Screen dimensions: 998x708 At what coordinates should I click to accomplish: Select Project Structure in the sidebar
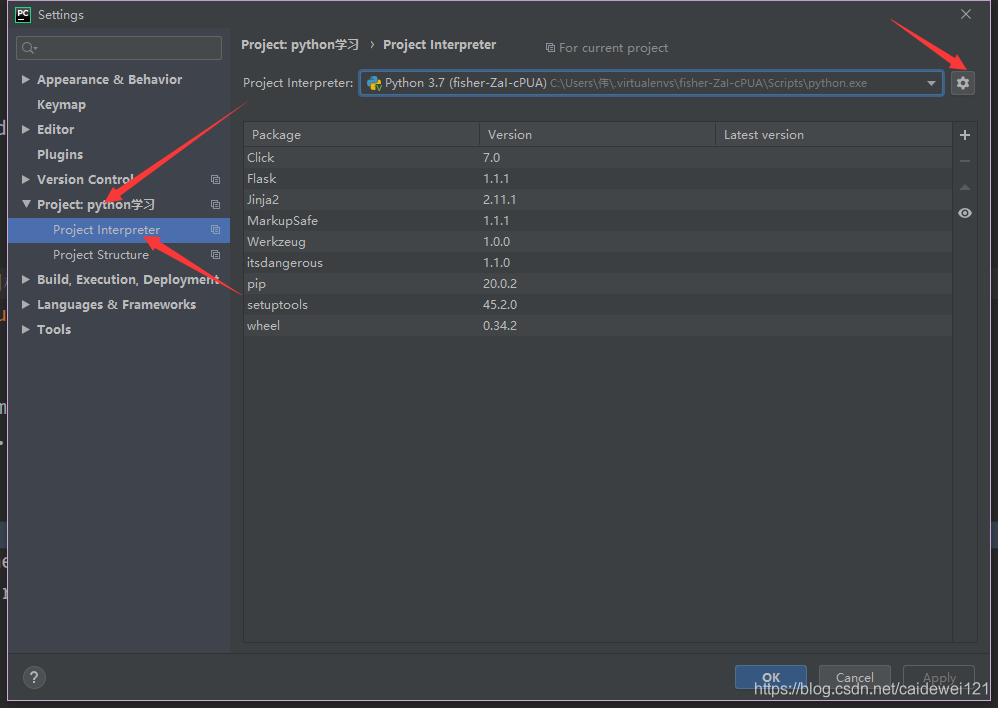100,255
